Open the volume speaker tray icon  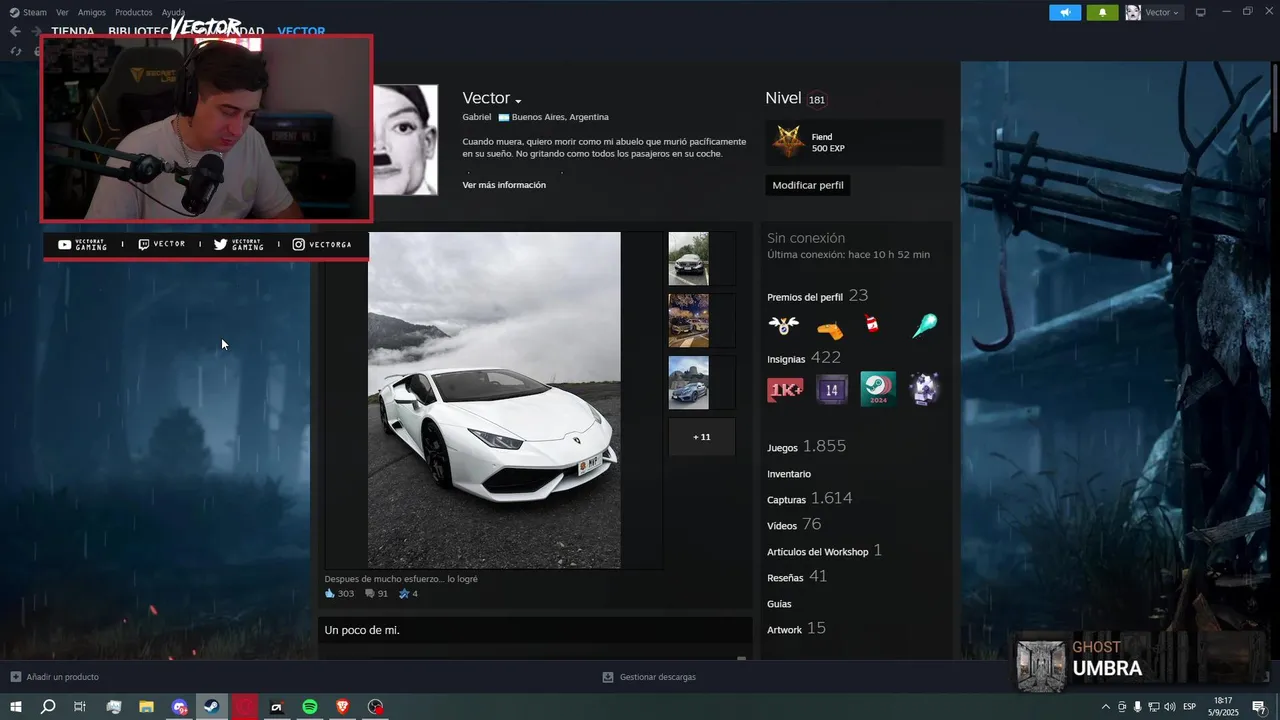[1171, 707]
